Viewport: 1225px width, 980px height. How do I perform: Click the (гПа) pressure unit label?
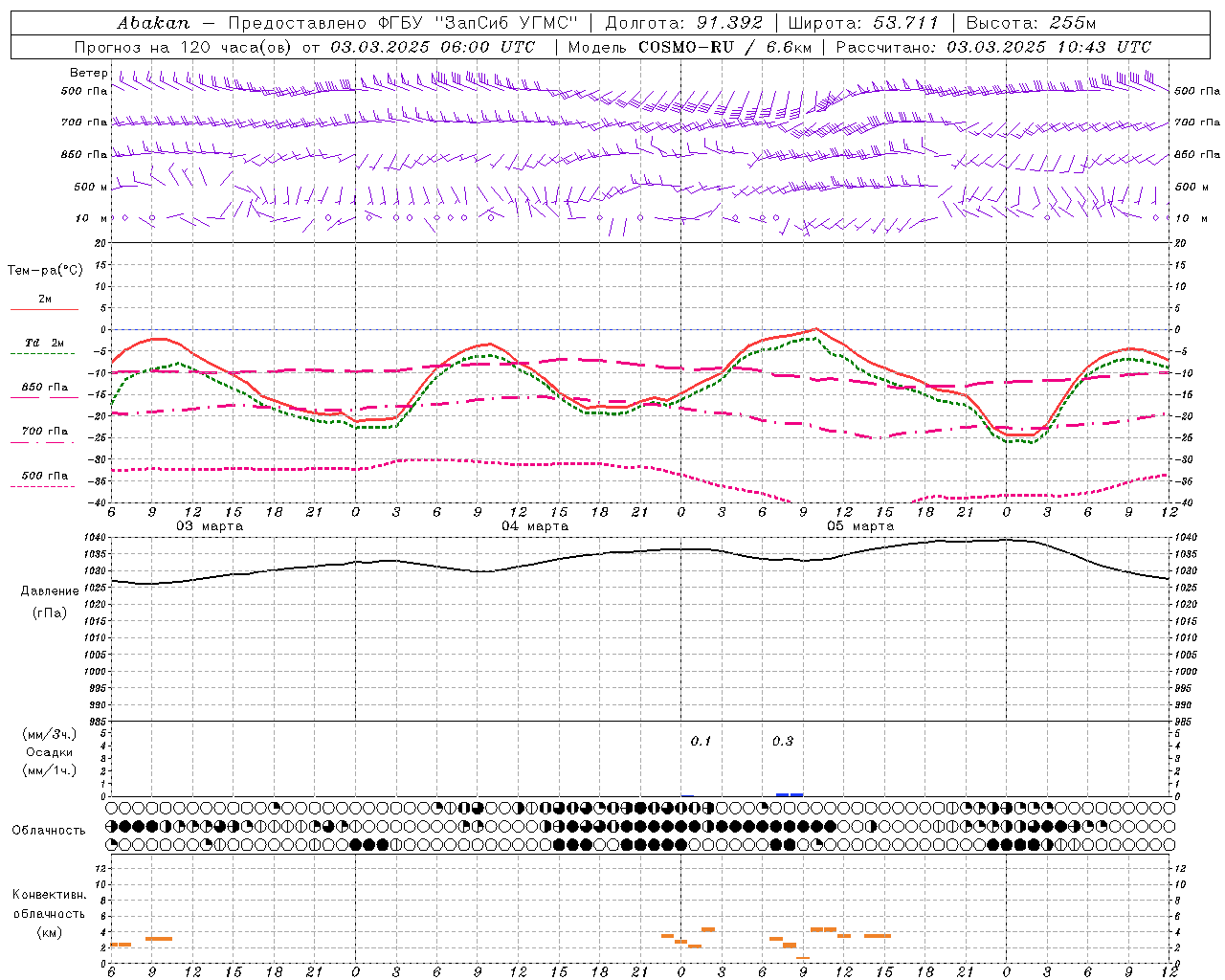coord(50,612)
